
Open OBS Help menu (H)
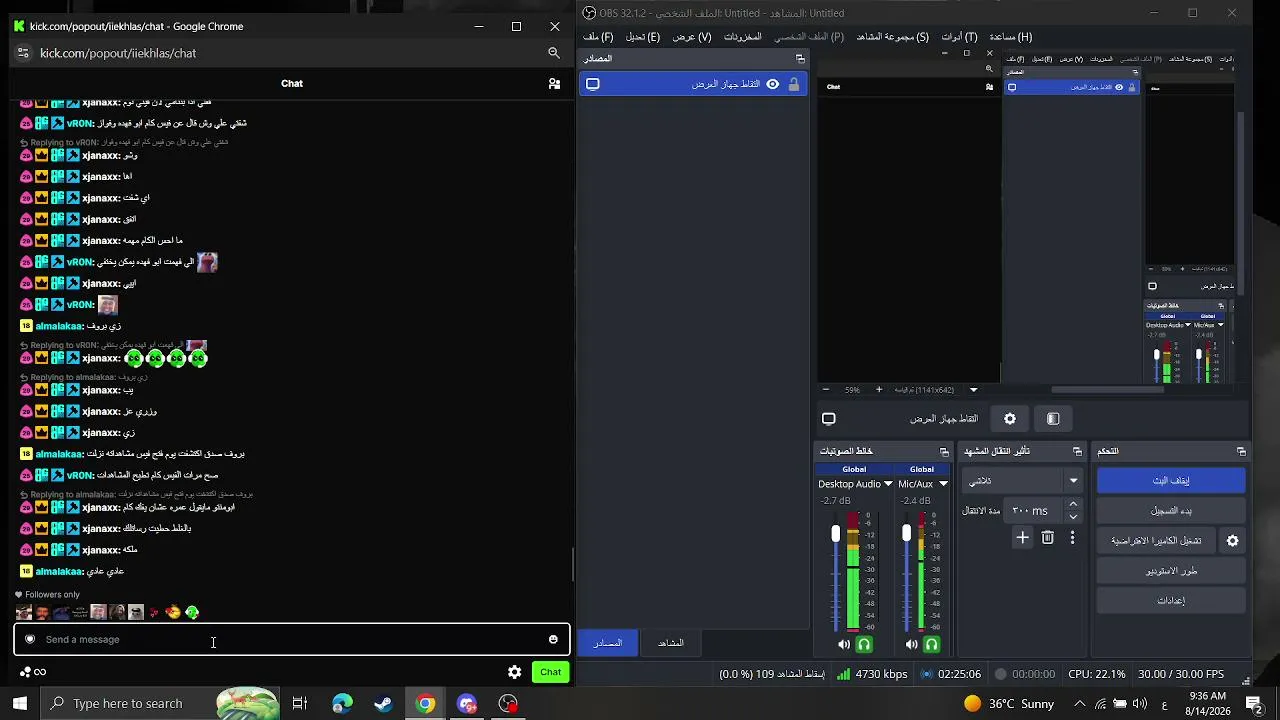(1010, 37)
